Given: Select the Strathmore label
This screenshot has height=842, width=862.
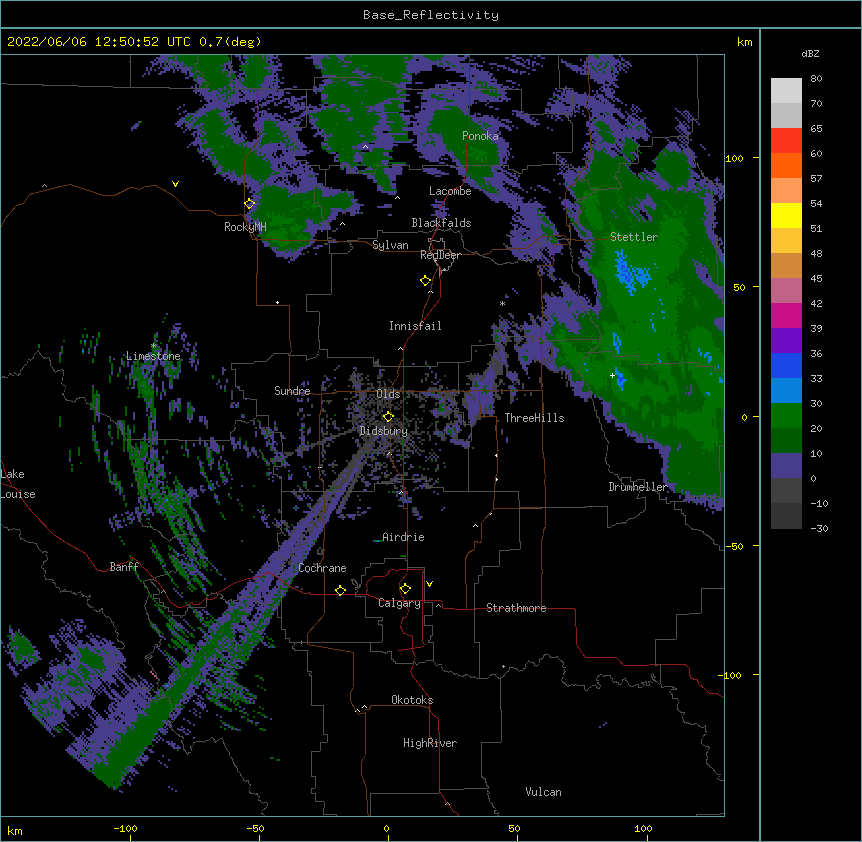Looking at the screenshot, I should click(x=516, y=608).
